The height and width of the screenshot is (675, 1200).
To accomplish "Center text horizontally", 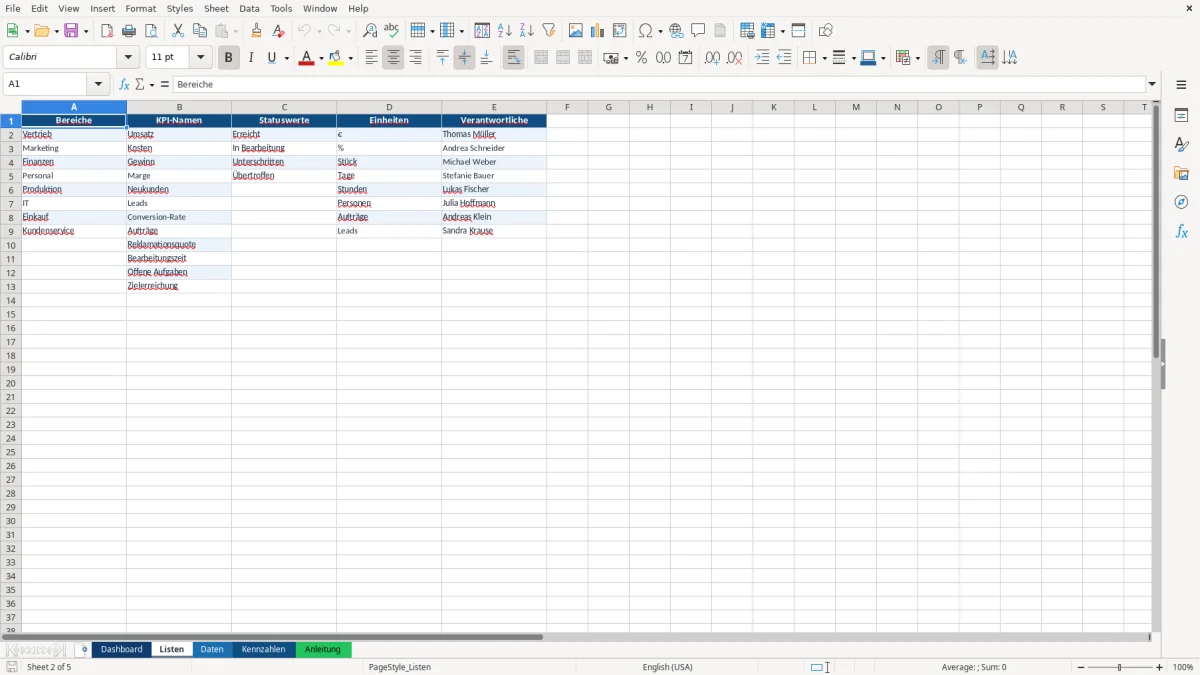I will point(394,58).
